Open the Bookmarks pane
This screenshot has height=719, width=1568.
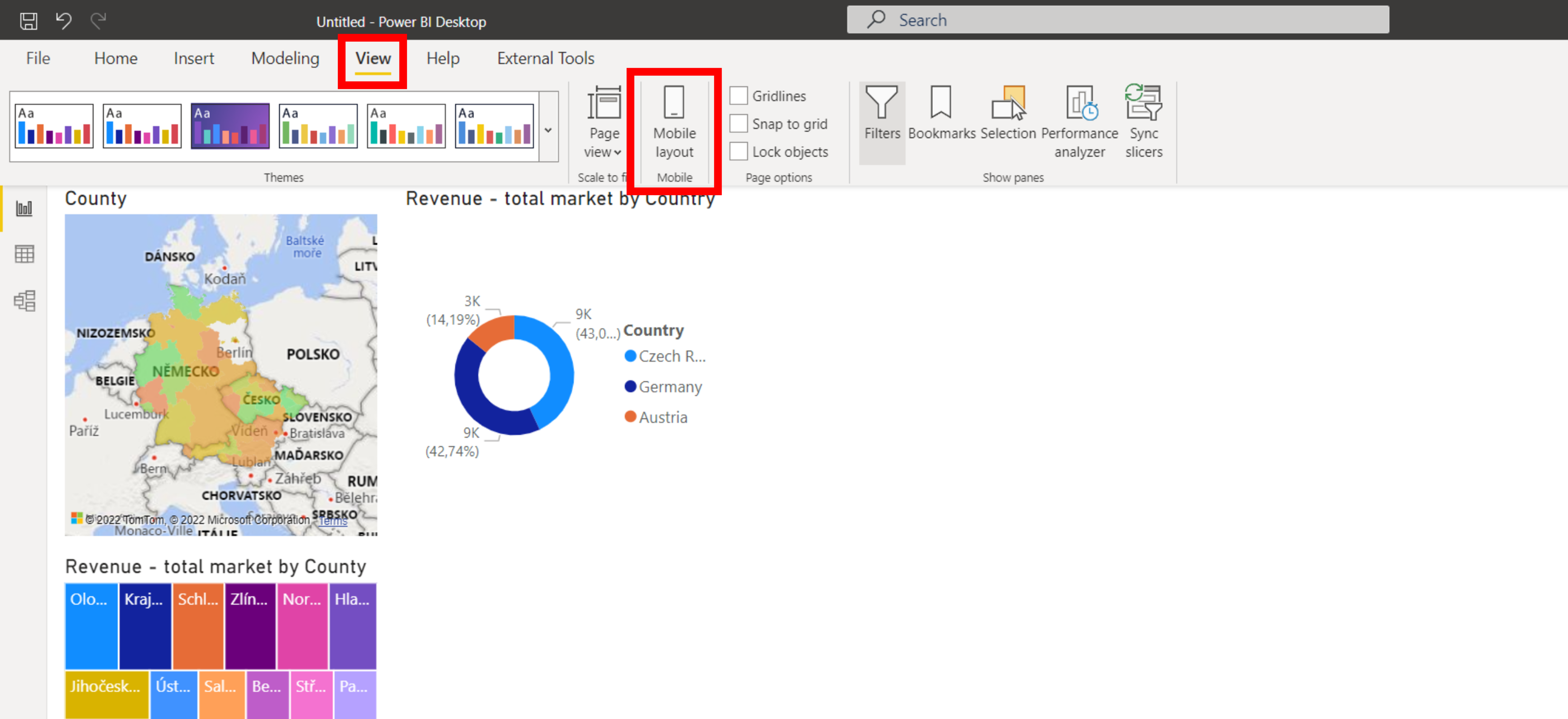coord(941,113)
